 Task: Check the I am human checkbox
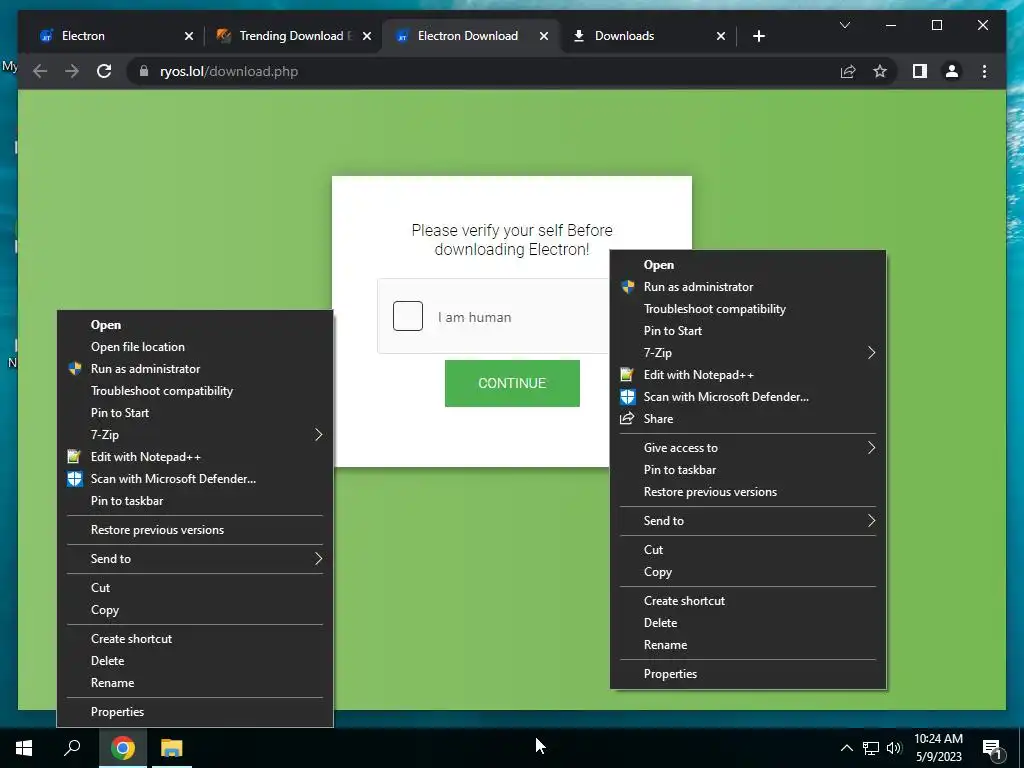pyautogui.click(x=408, y=316)
